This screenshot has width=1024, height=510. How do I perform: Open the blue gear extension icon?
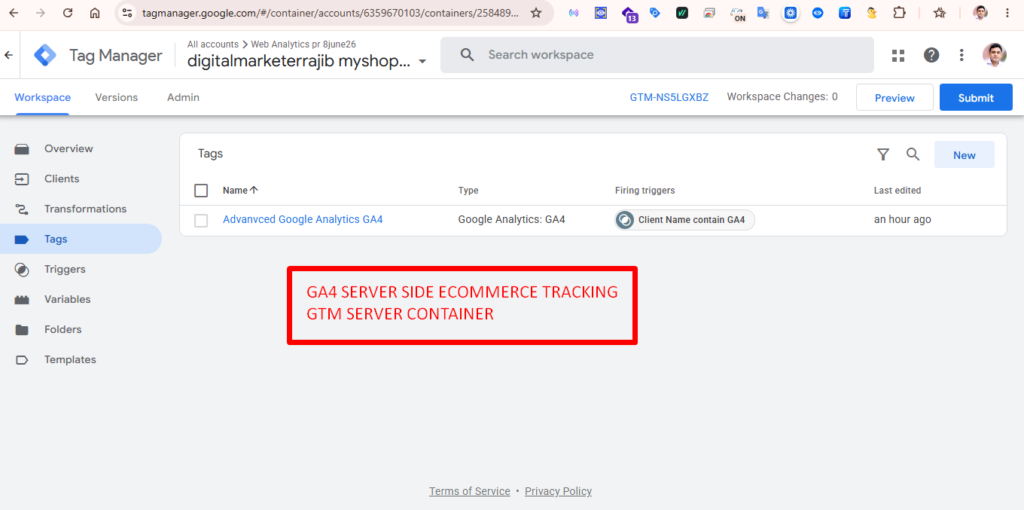pos(791,12)
